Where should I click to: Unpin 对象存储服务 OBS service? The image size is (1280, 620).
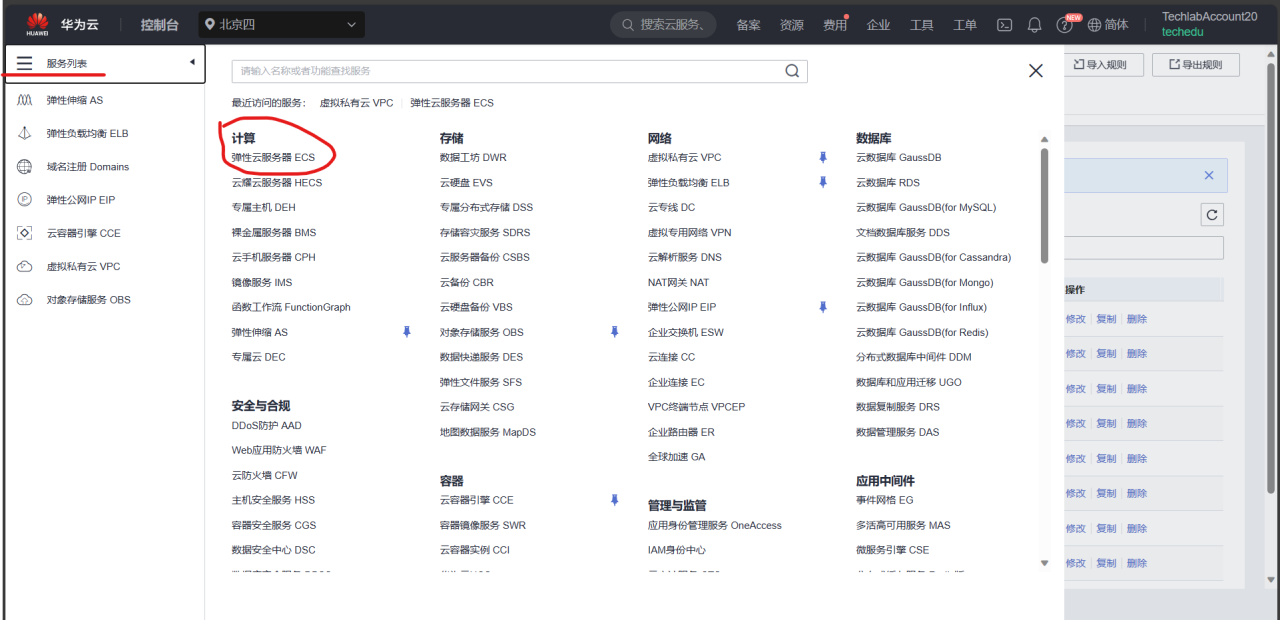[x=614, y=332]
